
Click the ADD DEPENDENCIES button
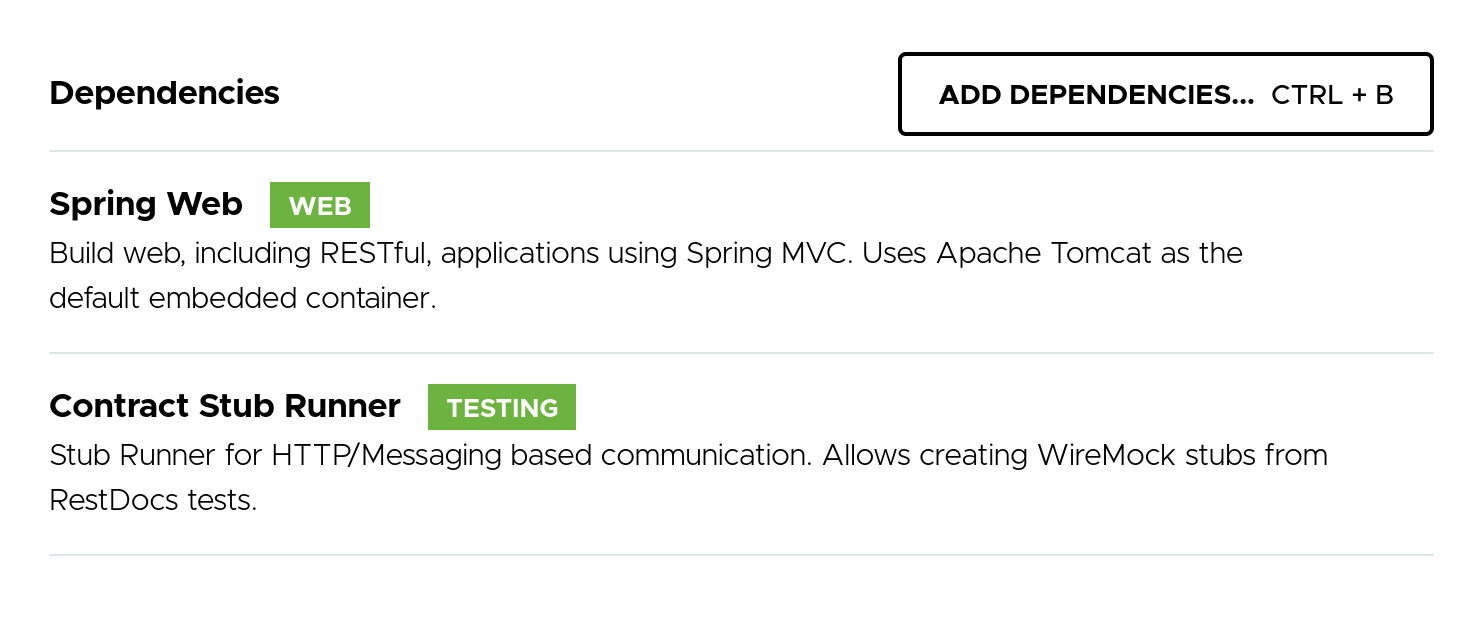(x=1095, y=95)
